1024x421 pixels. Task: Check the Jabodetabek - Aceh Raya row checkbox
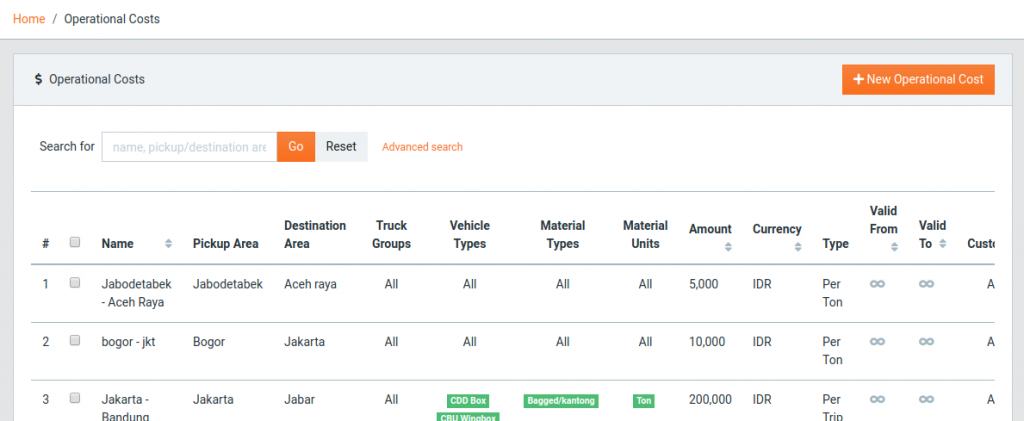[x=75, y=283]
